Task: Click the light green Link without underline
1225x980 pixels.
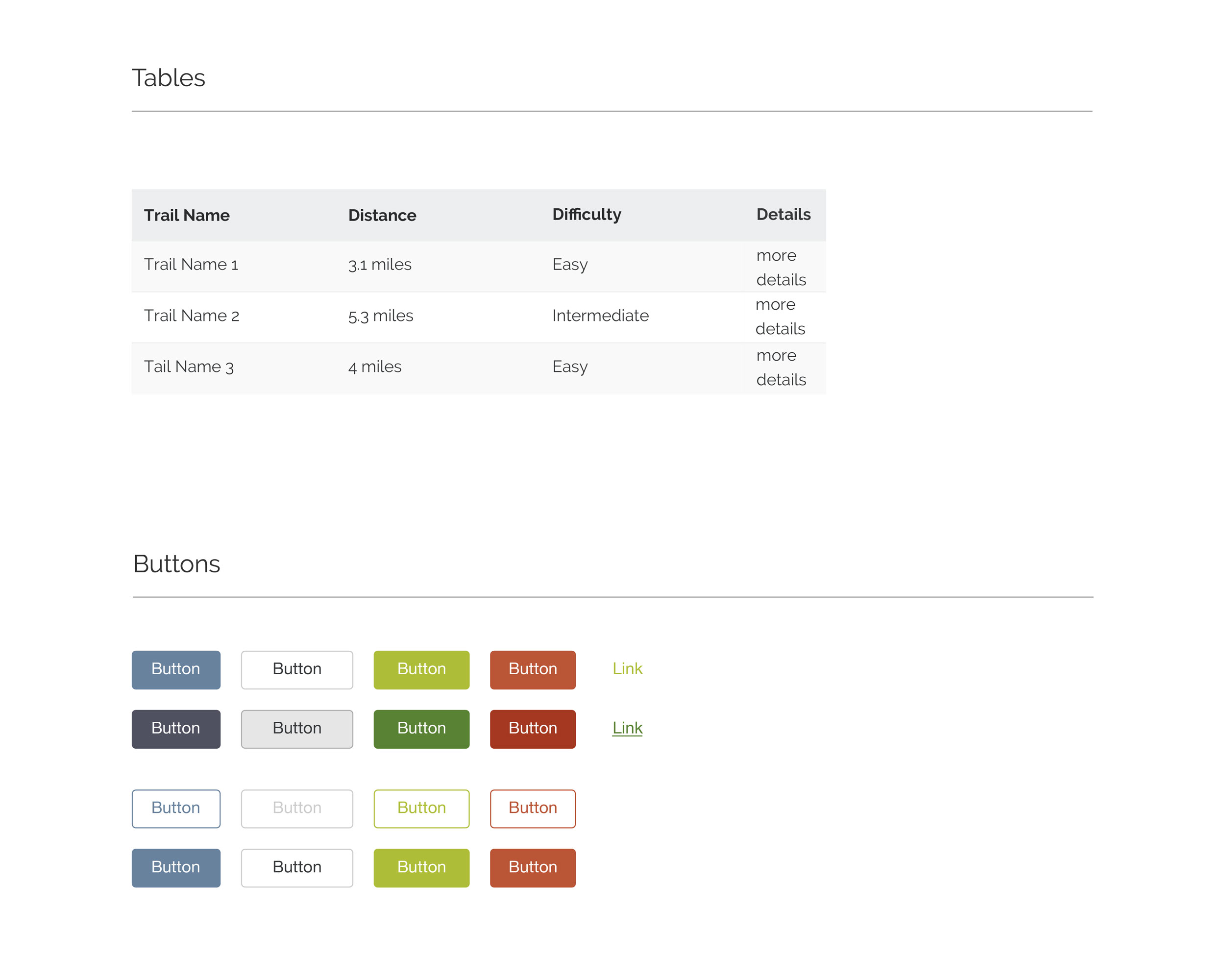Action: [x=627, y=669]
